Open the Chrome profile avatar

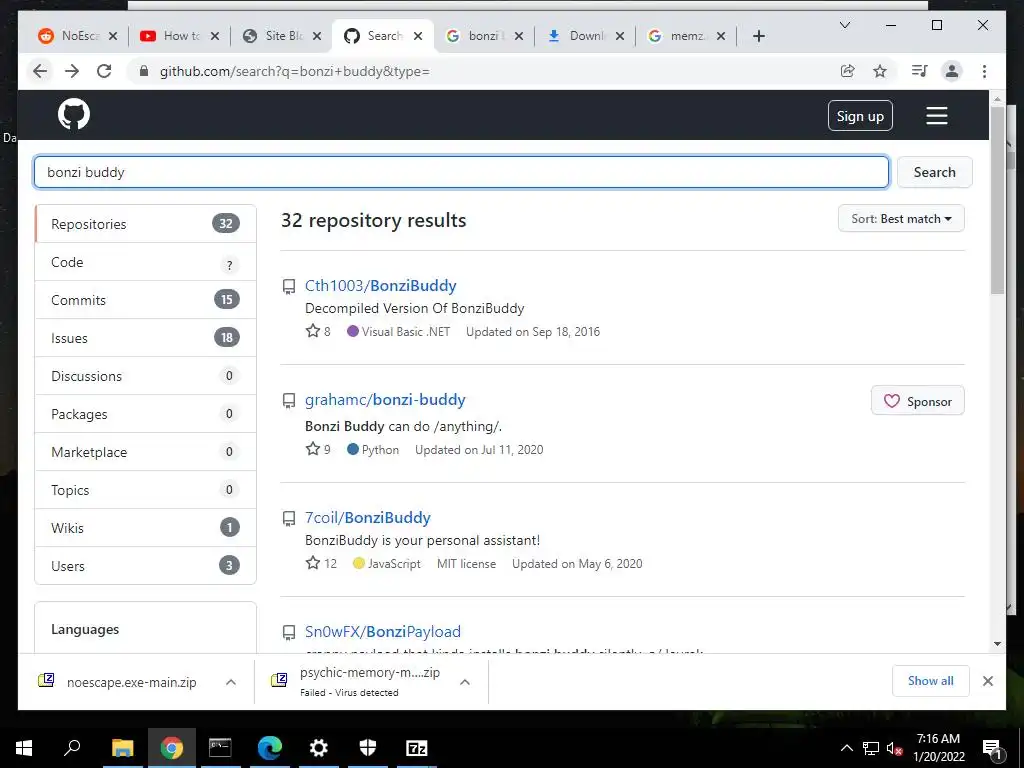tap(952, 71)
